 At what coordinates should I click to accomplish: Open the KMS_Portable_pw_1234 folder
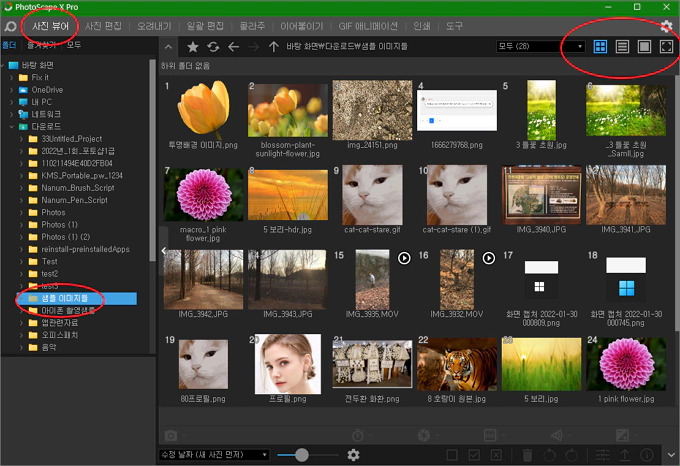tap(82, 176)
